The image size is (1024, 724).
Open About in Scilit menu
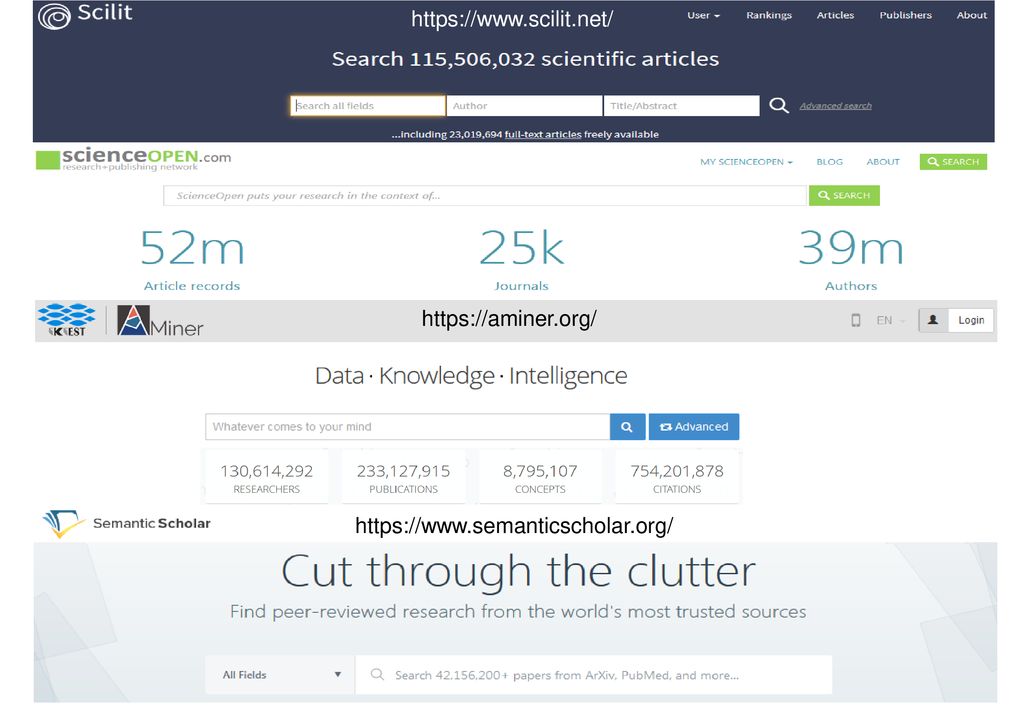pos(971,15)
